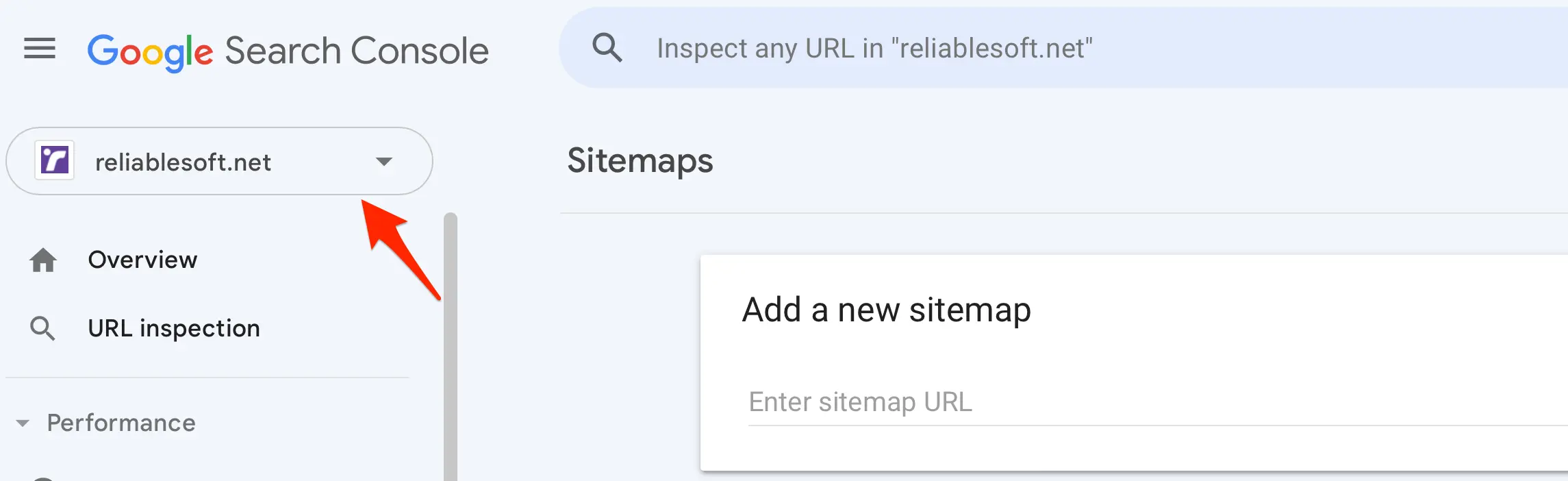1568x481 pixels.
Task: Click the sidebar vertical scrollbar
Action: pos(450,343)
